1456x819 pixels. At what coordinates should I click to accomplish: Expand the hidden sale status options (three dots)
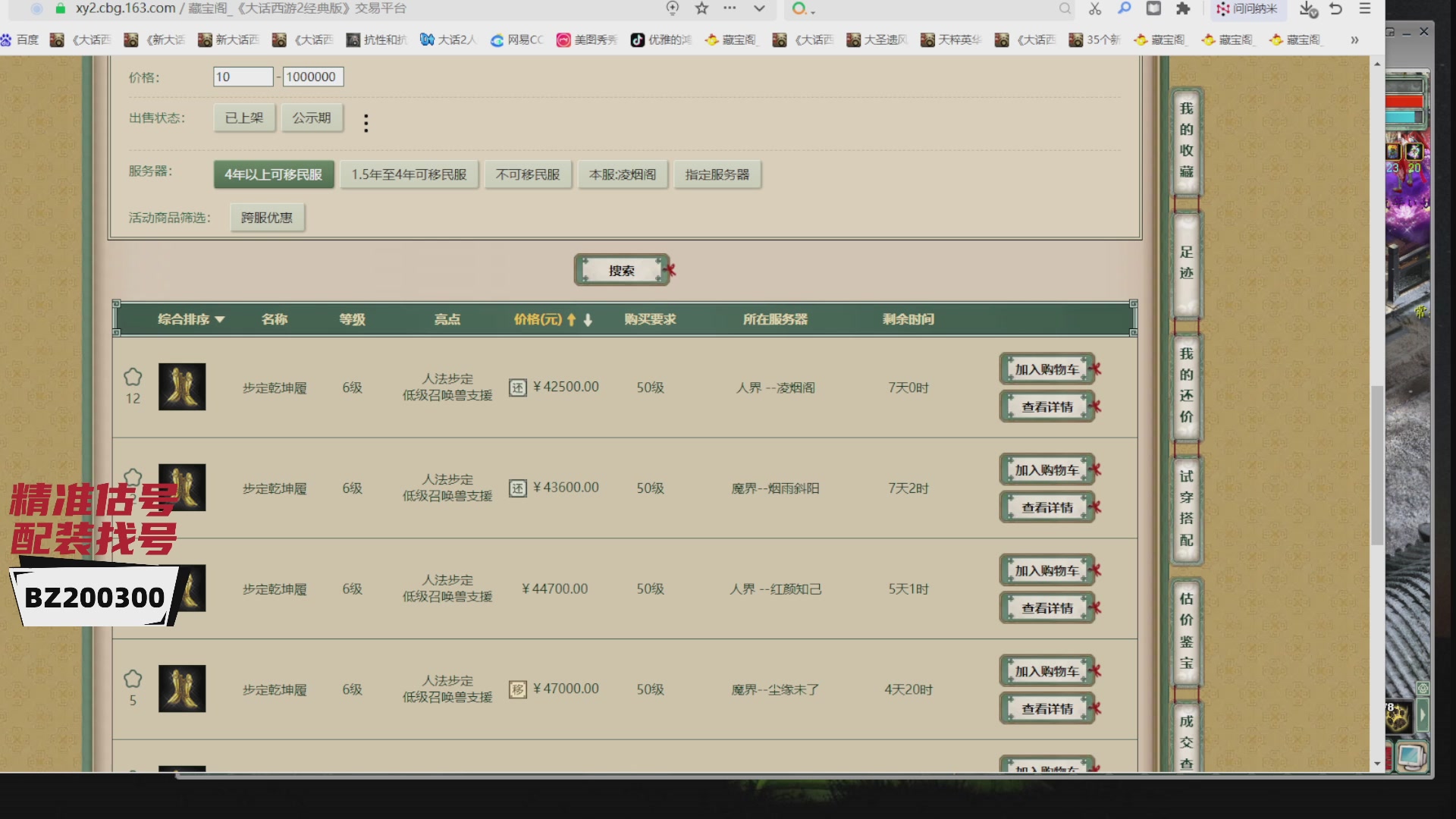(366, 122)
